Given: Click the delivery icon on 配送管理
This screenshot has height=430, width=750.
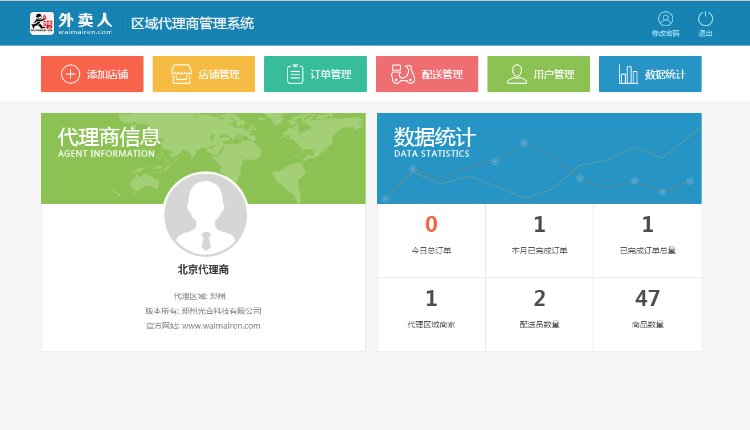Looking at the screenshot, I should pyautogui.click(x=402, y=74).
